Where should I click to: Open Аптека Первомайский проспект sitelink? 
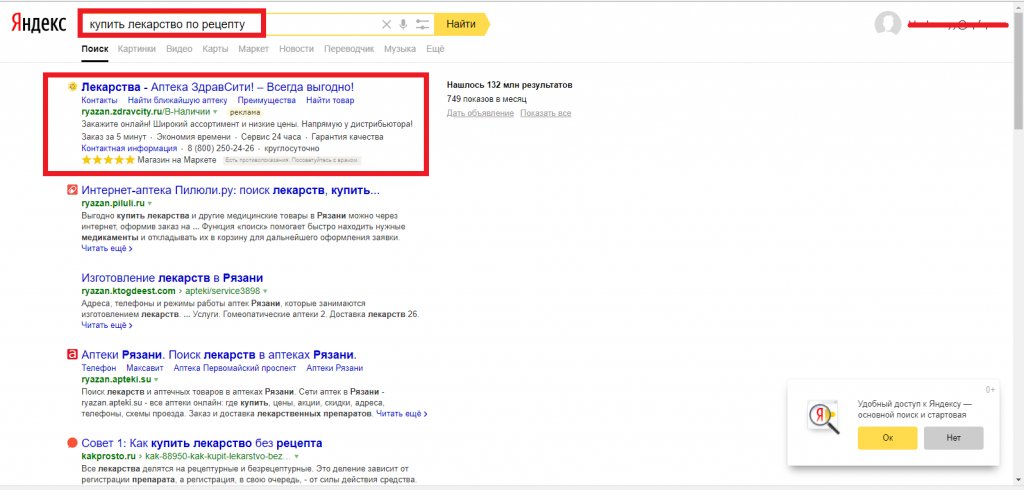235,368
